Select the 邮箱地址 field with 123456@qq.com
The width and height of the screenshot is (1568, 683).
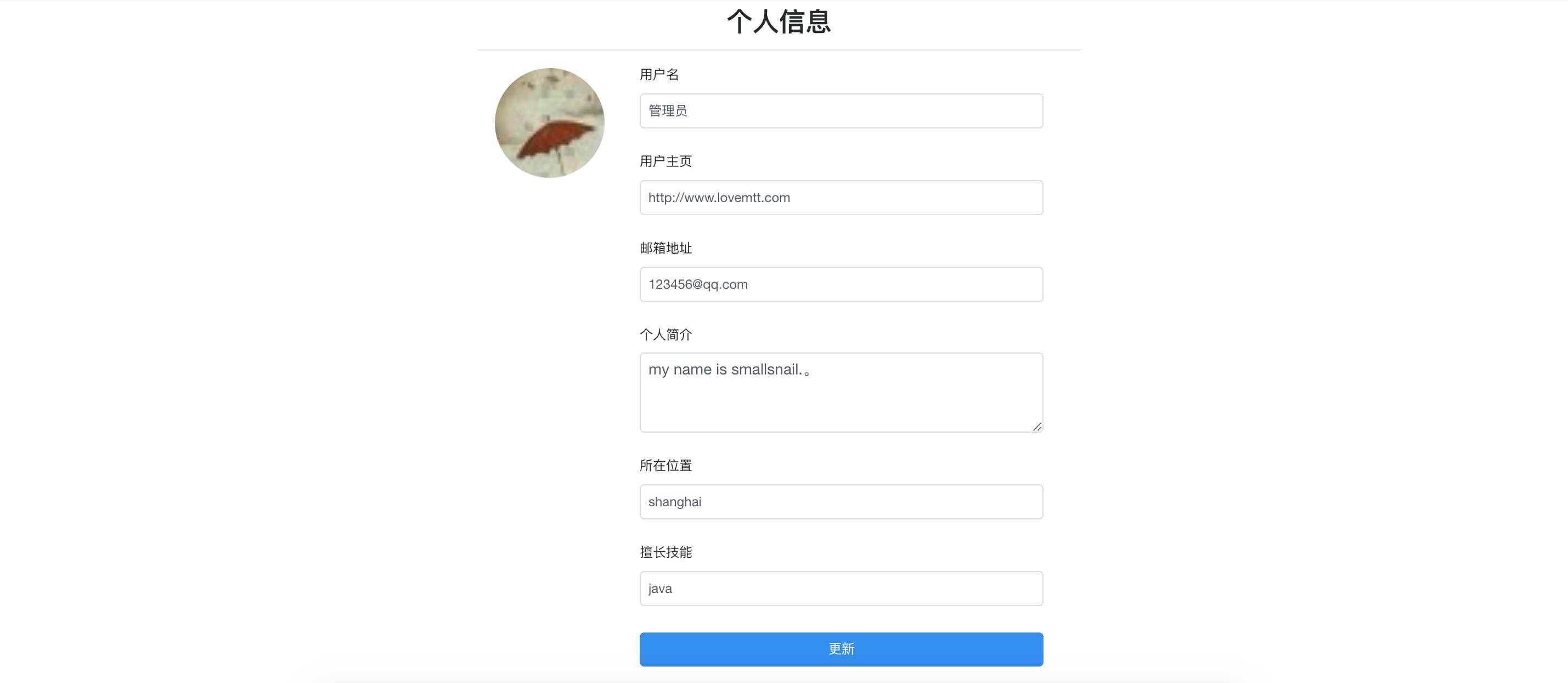[841, 284]
